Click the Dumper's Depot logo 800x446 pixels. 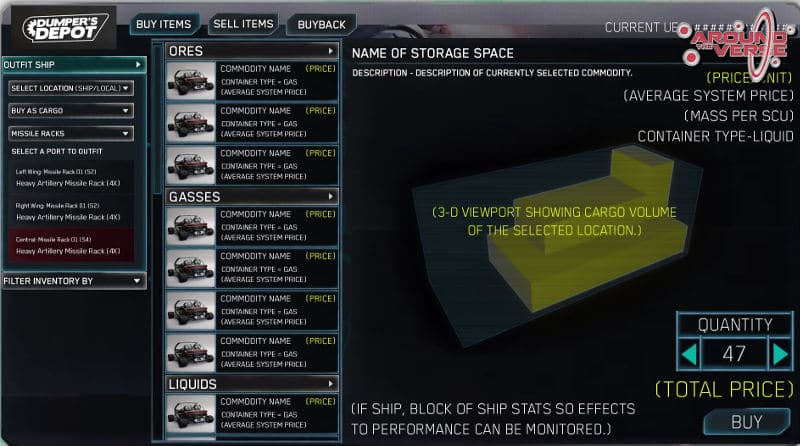coord(65,28)
